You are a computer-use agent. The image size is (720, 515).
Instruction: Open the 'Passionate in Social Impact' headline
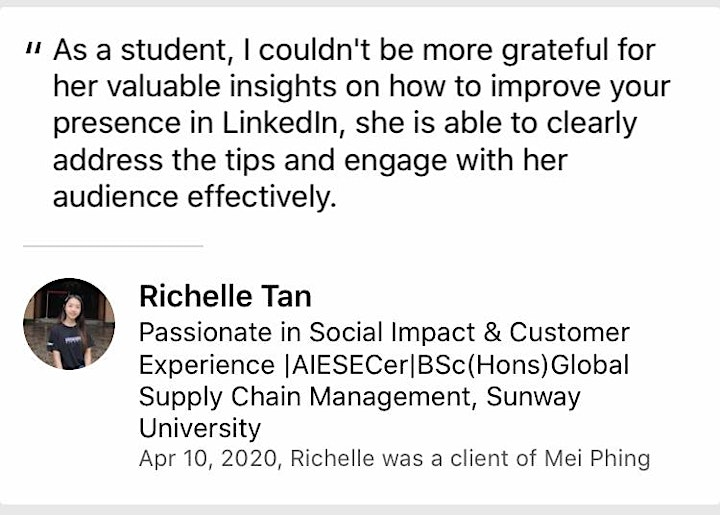click(x=384, y=332)
